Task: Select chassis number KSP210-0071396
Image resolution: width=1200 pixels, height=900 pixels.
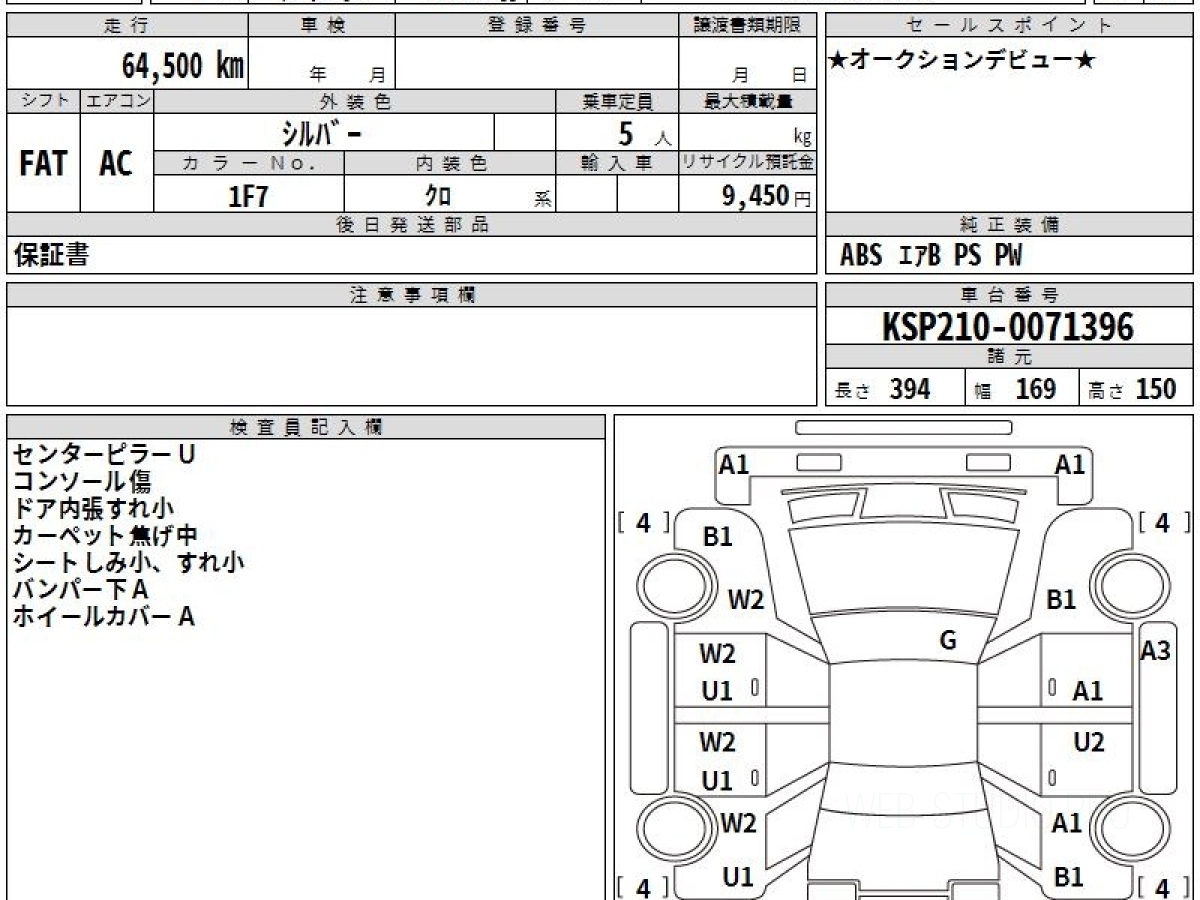Action: [1008, 327]
